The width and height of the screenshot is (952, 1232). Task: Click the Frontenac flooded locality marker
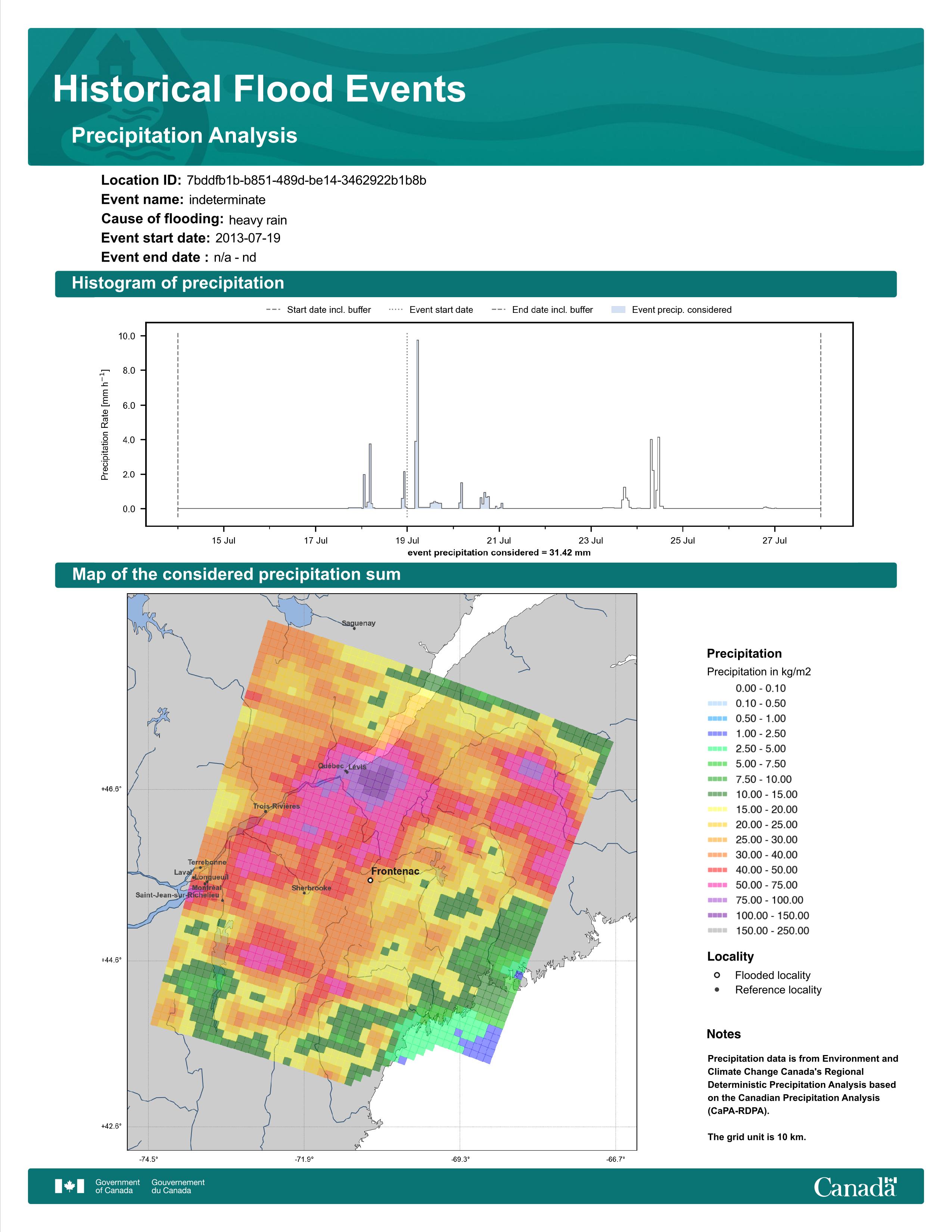click(370, 880)
